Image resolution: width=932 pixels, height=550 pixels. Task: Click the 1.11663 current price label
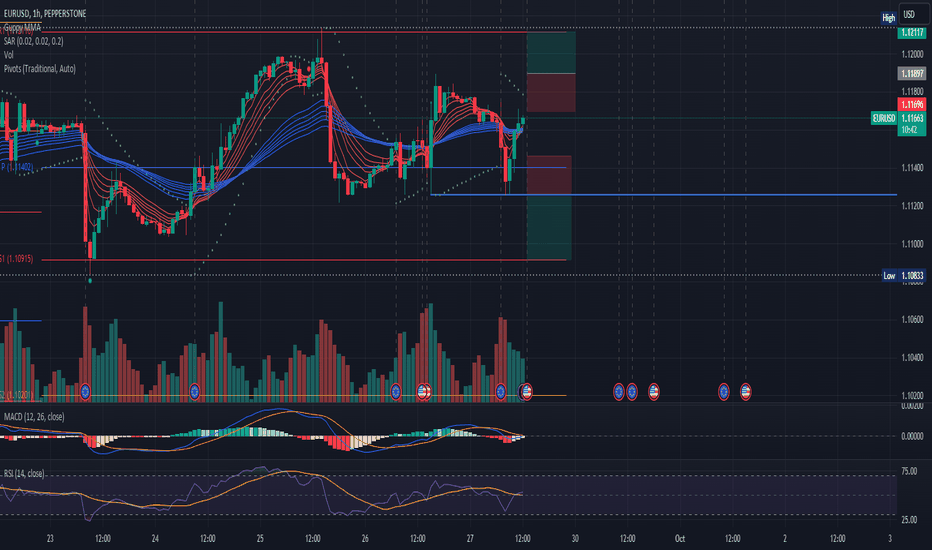(912, 118)
